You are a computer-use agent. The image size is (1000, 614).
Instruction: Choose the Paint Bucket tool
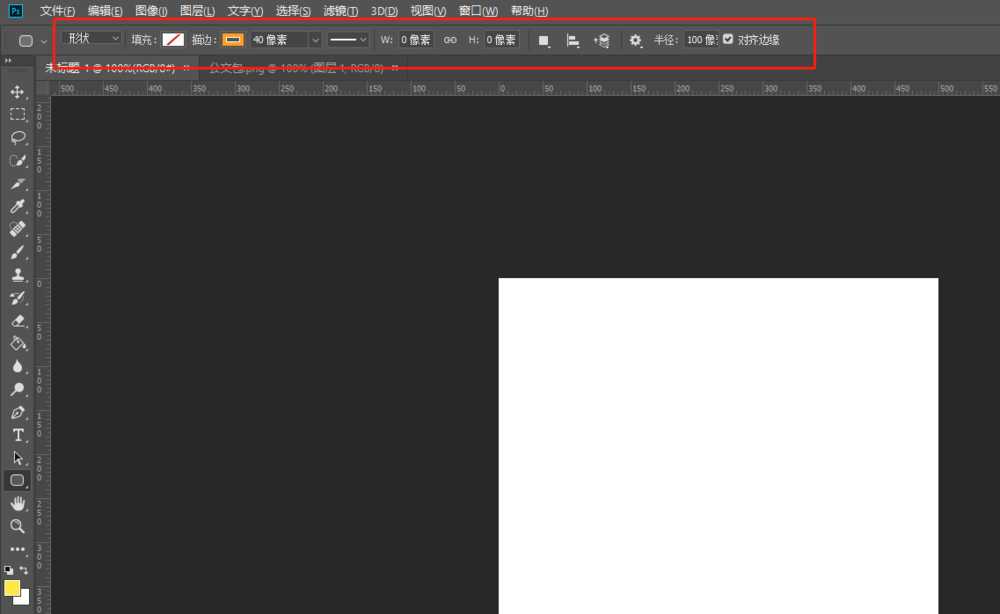(17, 343)
